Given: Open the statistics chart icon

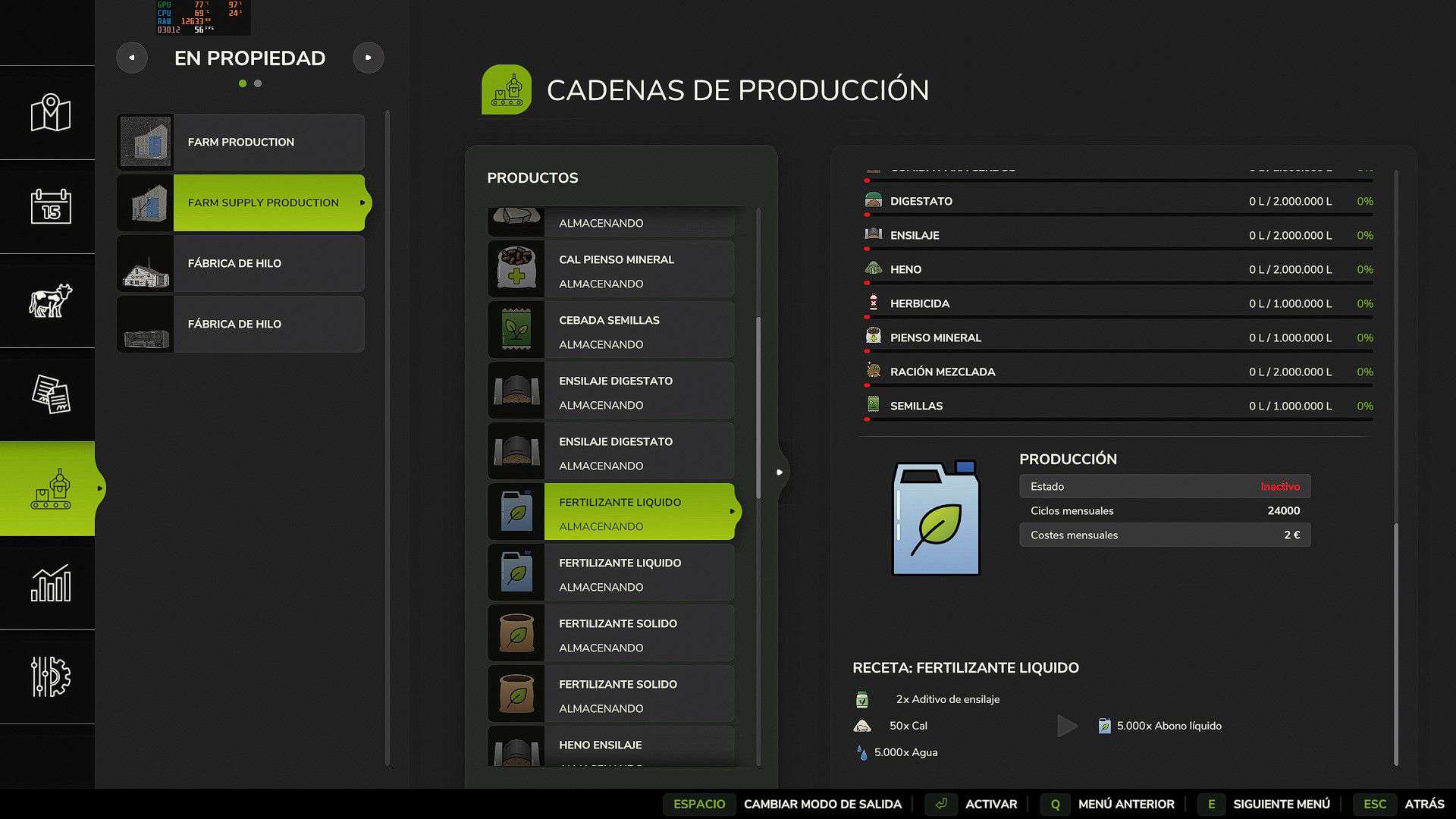Looking at the screenshot, I should 50,582.
